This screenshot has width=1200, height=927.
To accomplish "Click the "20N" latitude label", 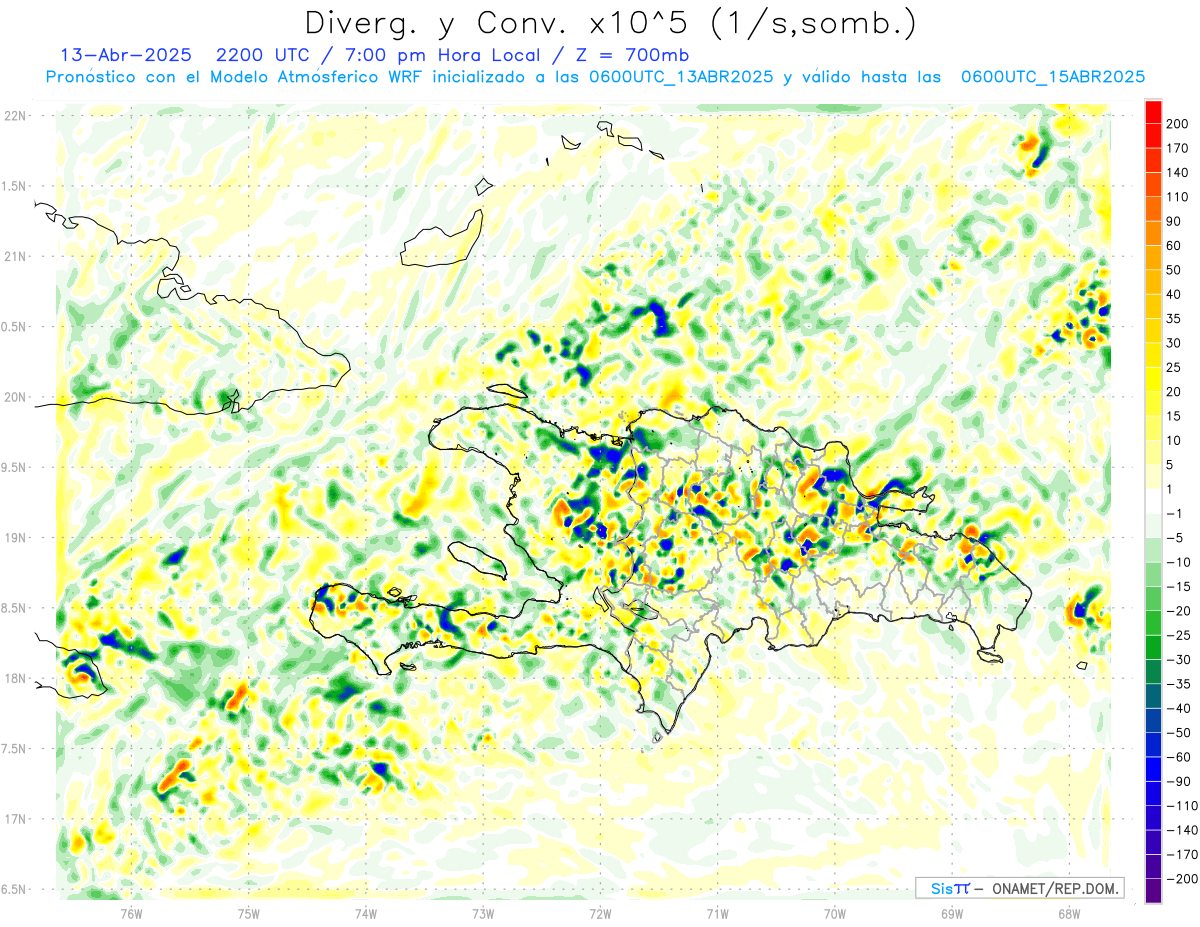I will click(x=14, y=397).
